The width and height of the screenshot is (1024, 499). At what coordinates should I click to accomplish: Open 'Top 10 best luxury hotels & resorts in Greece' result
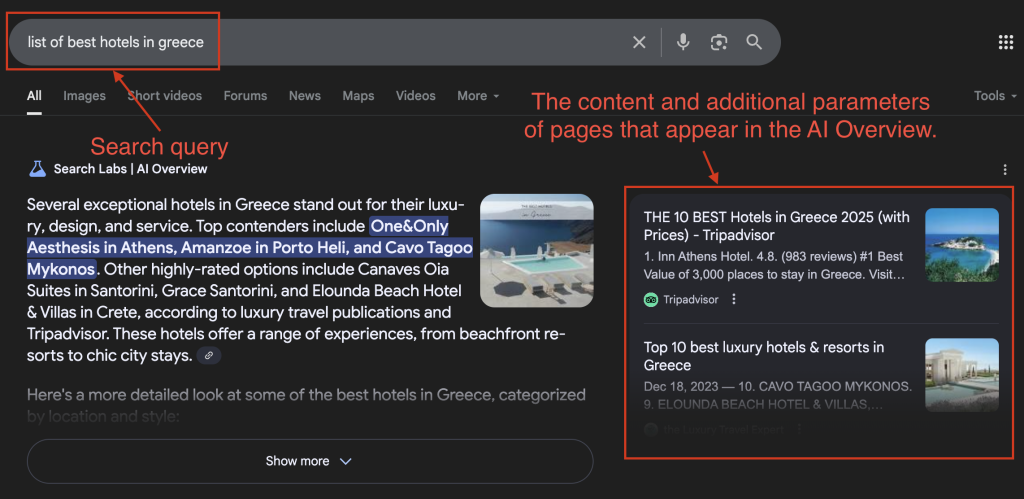tap(764, 356)
